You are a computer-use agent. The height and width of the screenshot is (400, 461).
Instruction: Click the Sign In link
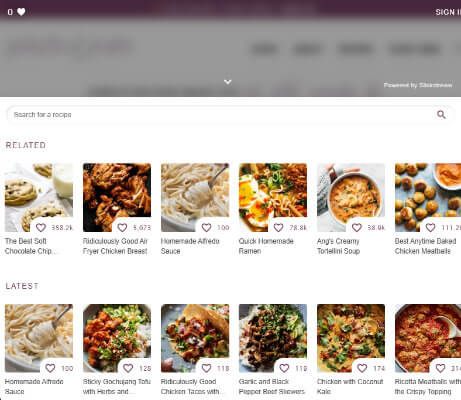448,12
